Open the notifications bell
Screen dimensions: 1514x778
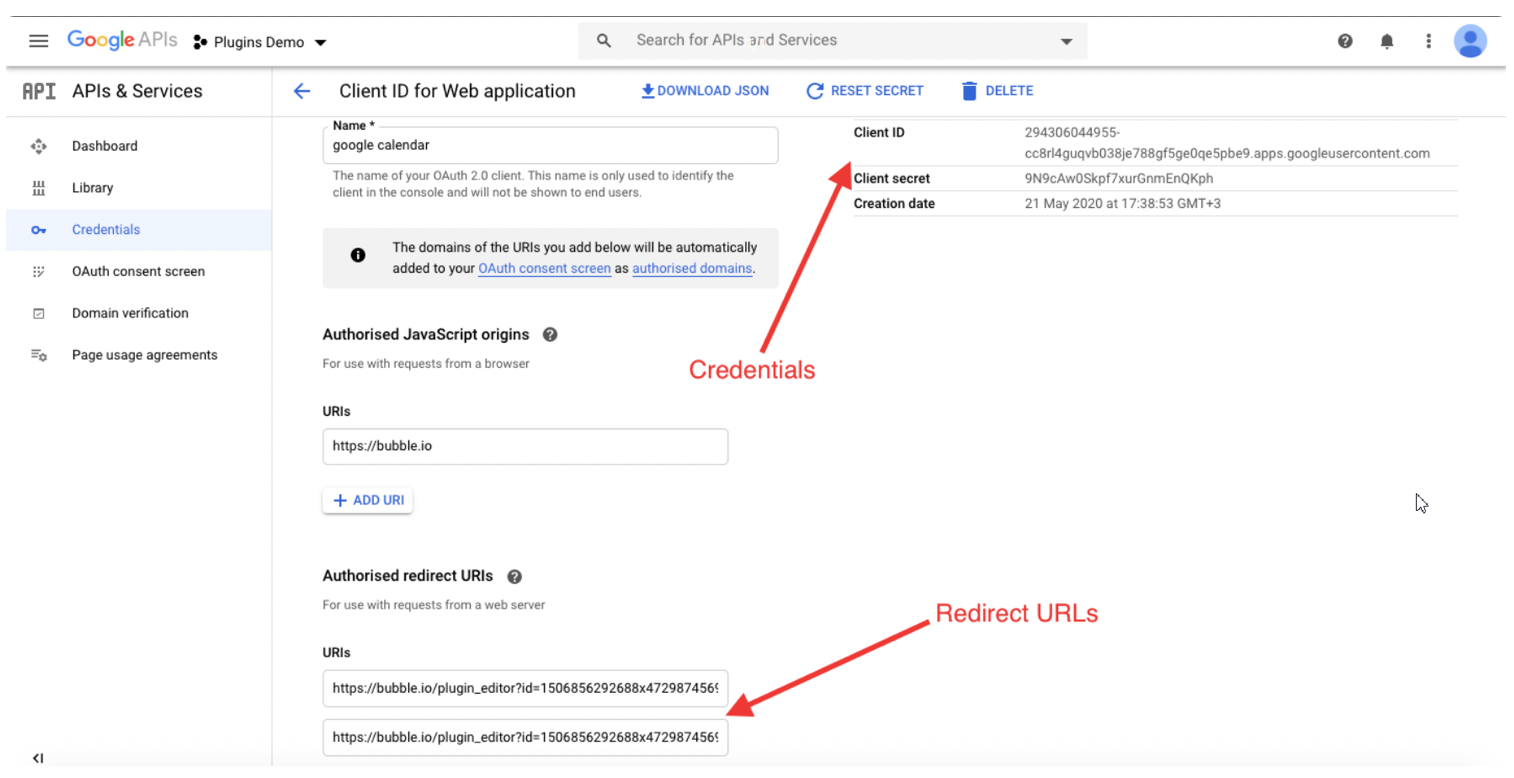tap(1387, 41)
